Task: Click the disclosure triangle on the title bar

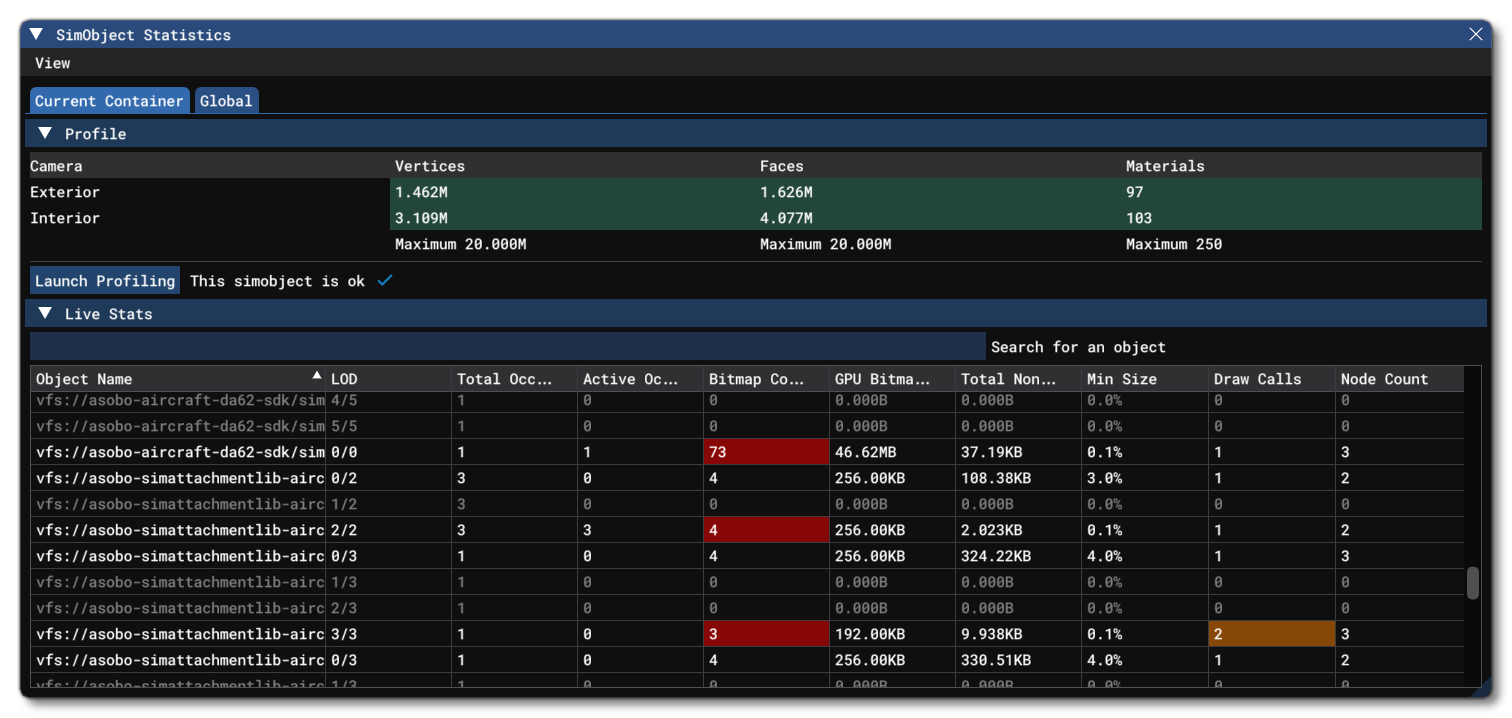Action: 36,33
